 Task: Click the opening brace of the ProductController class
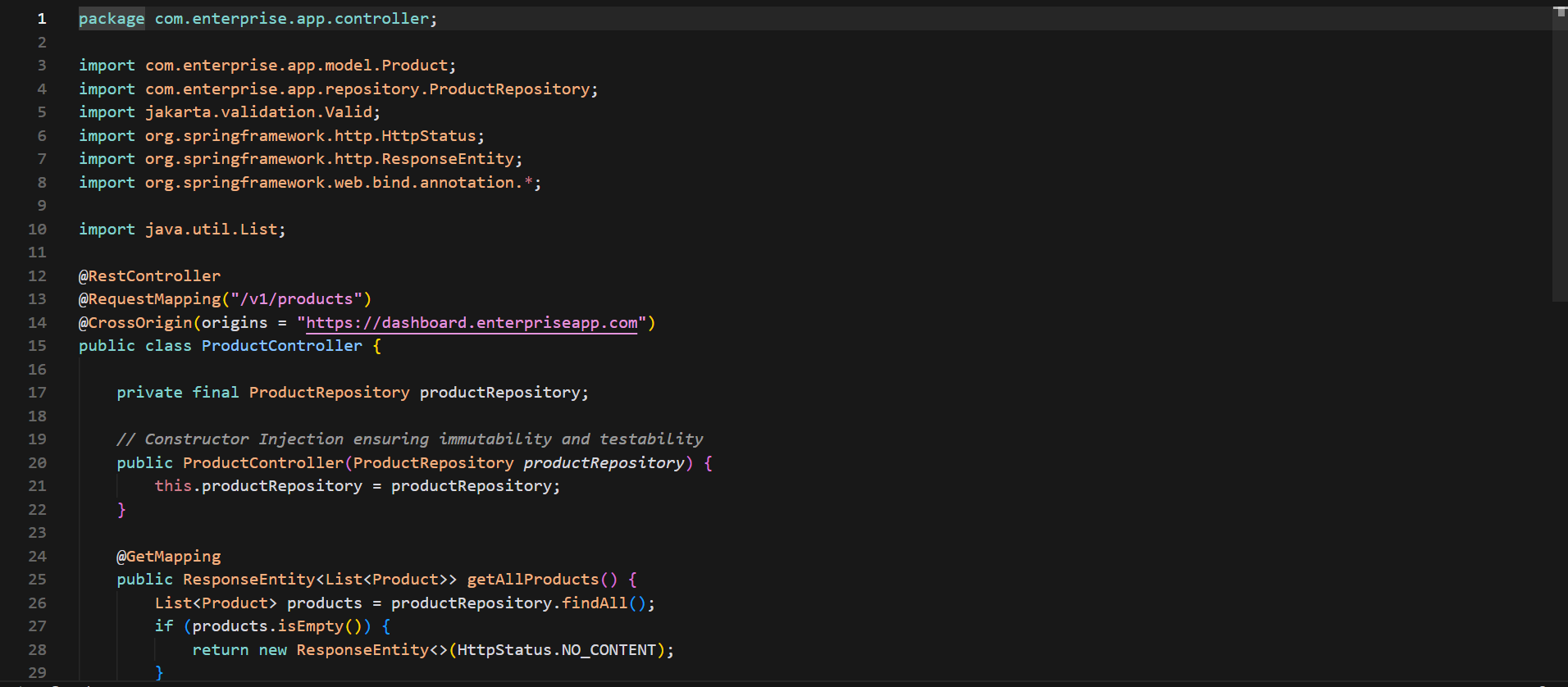click(x=377, y=346)
